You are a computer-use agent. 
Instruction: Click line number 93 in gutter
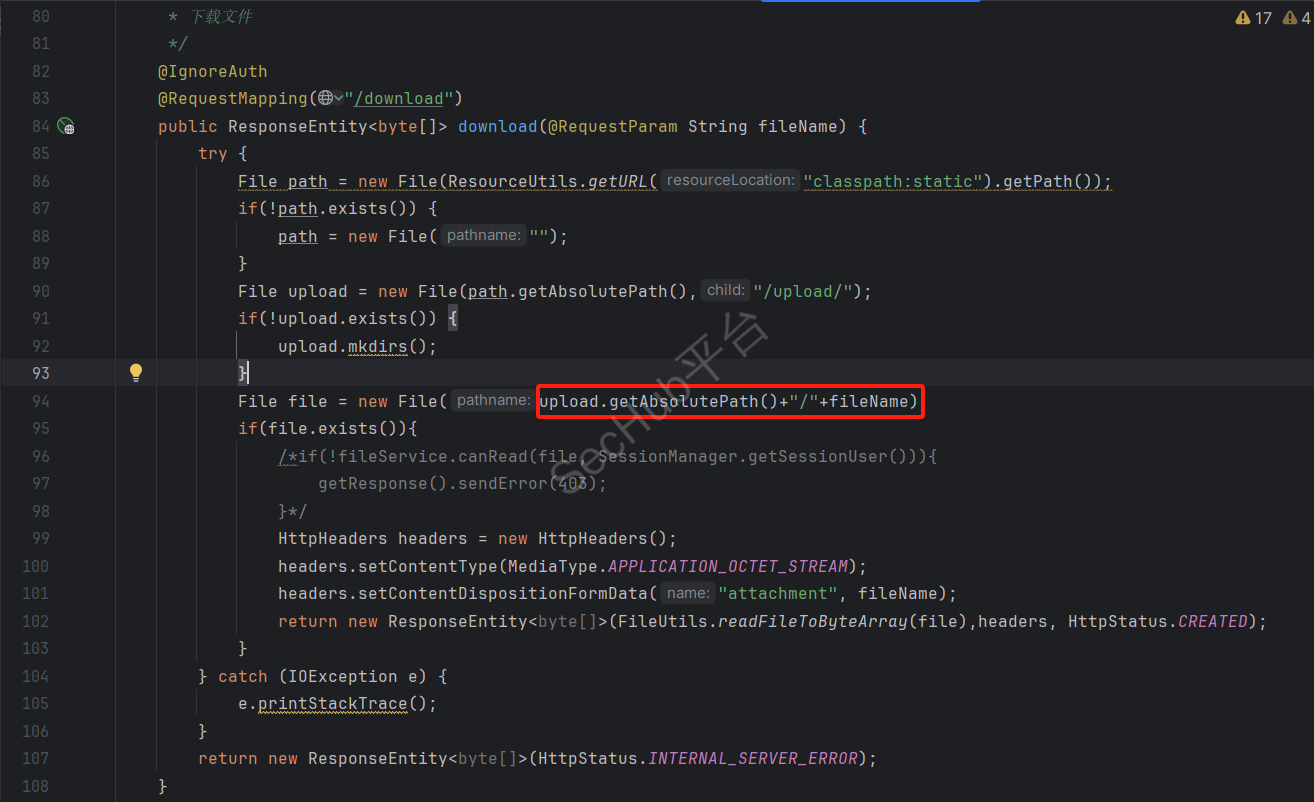click(40, 373)
